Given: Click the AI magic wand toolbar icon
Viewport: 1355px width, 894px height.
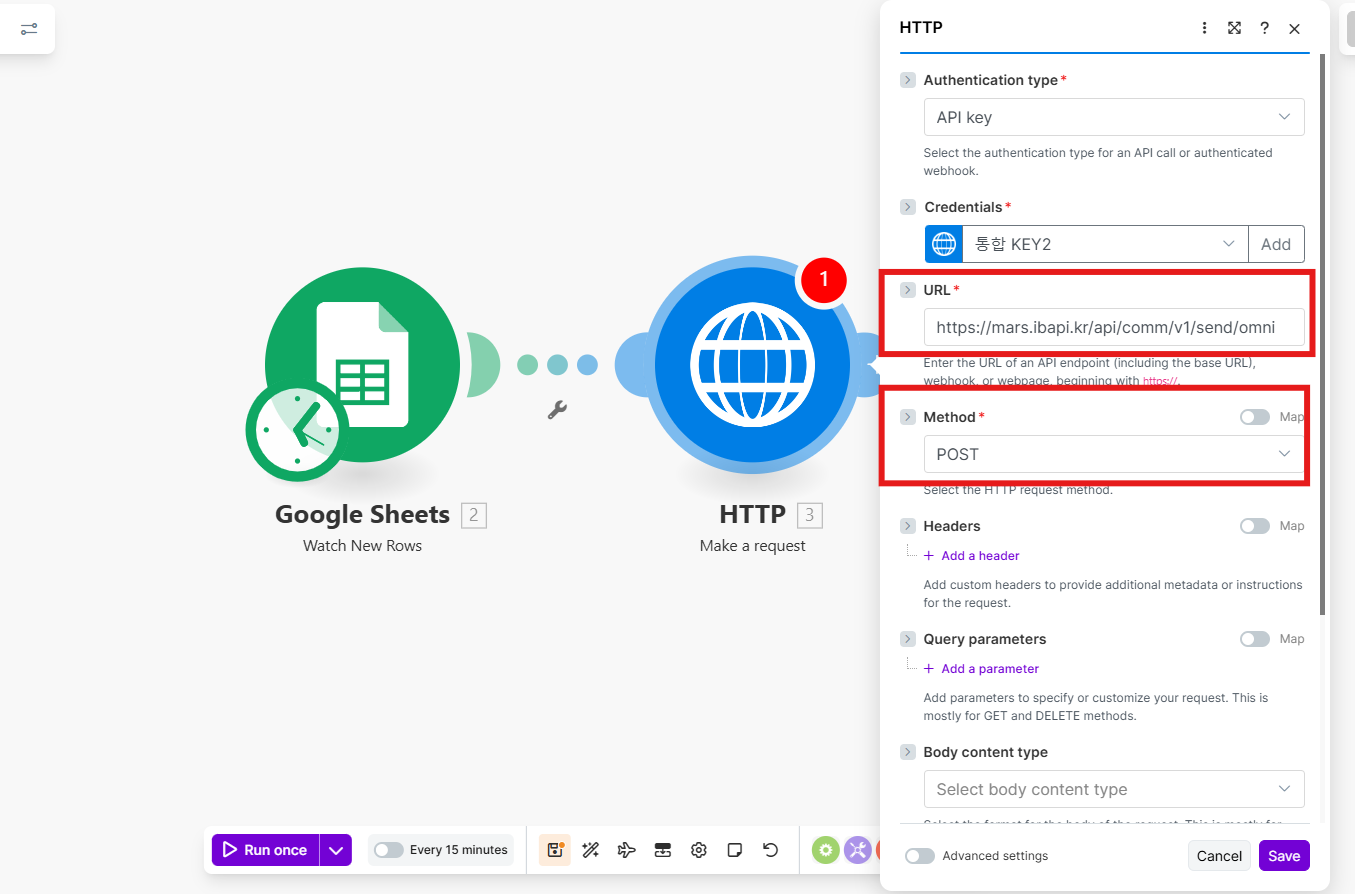Looking at the screenshot, I should [591, 850].
